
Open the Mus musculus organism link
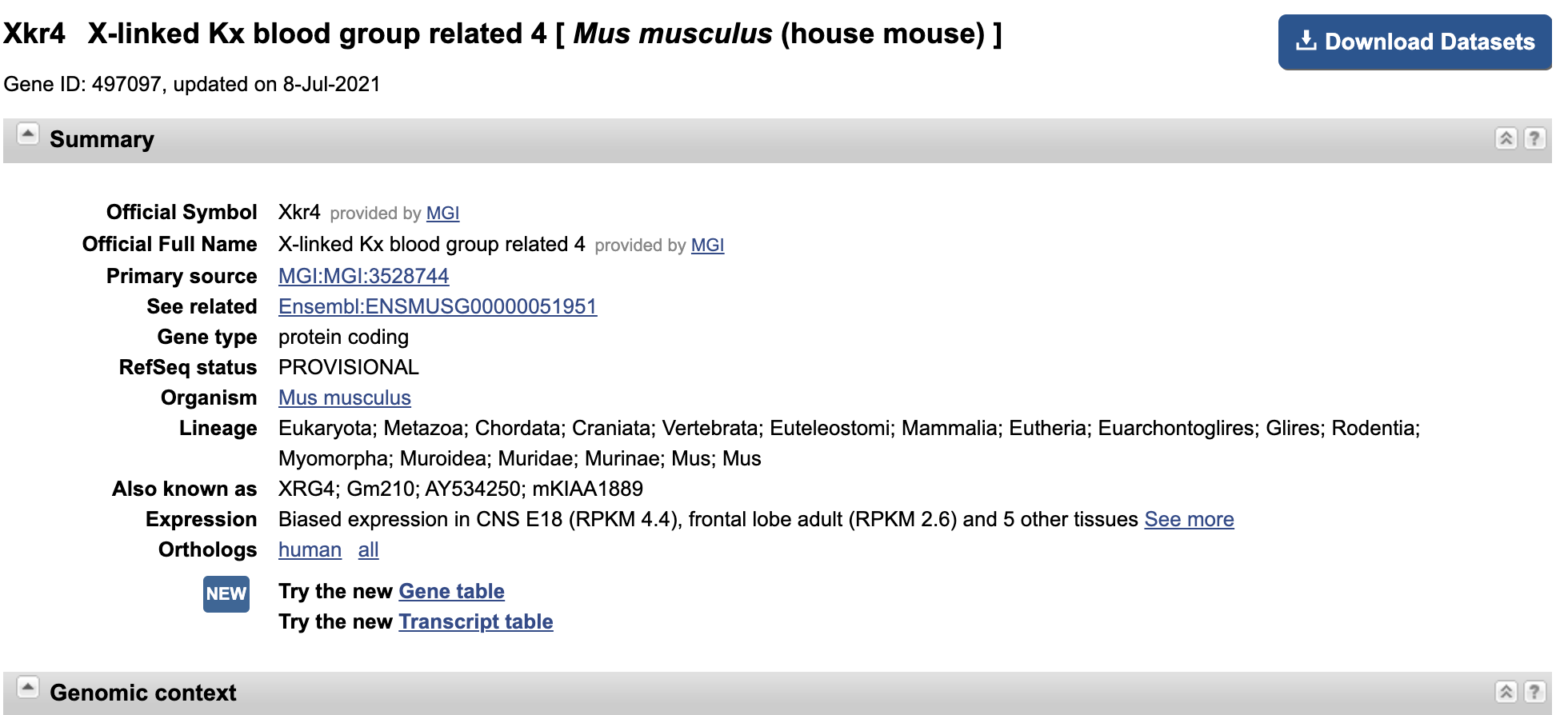coord(344,397)
